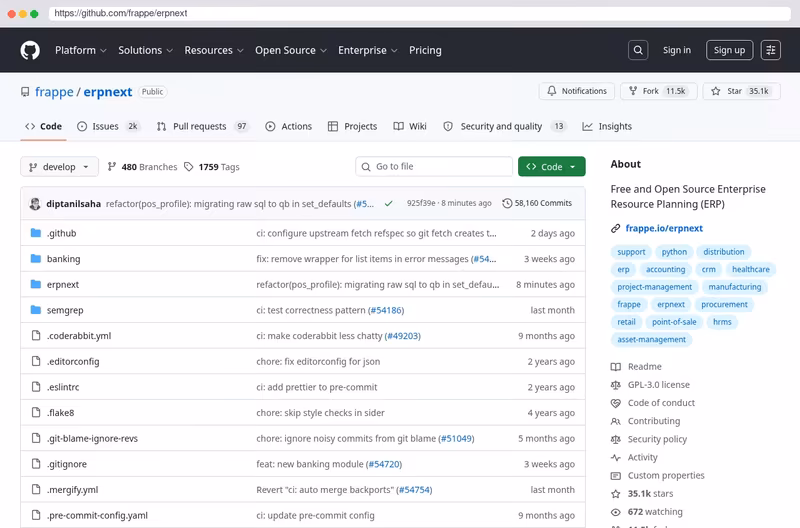Image resolution: width=800 pixels, height=528 pixels.
Task: Switch to the Insights tab
Action: [x=607, y=127]
